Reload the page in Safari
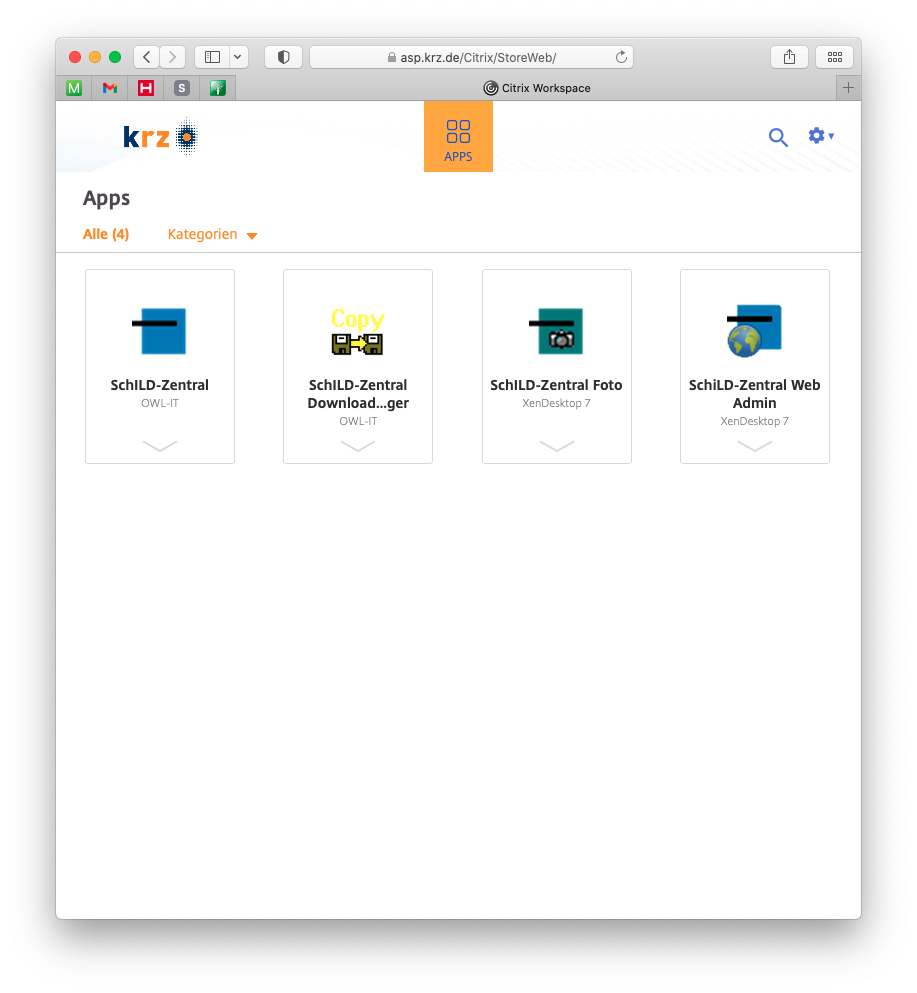The image size is (917, 993). [x=621, y=57]
